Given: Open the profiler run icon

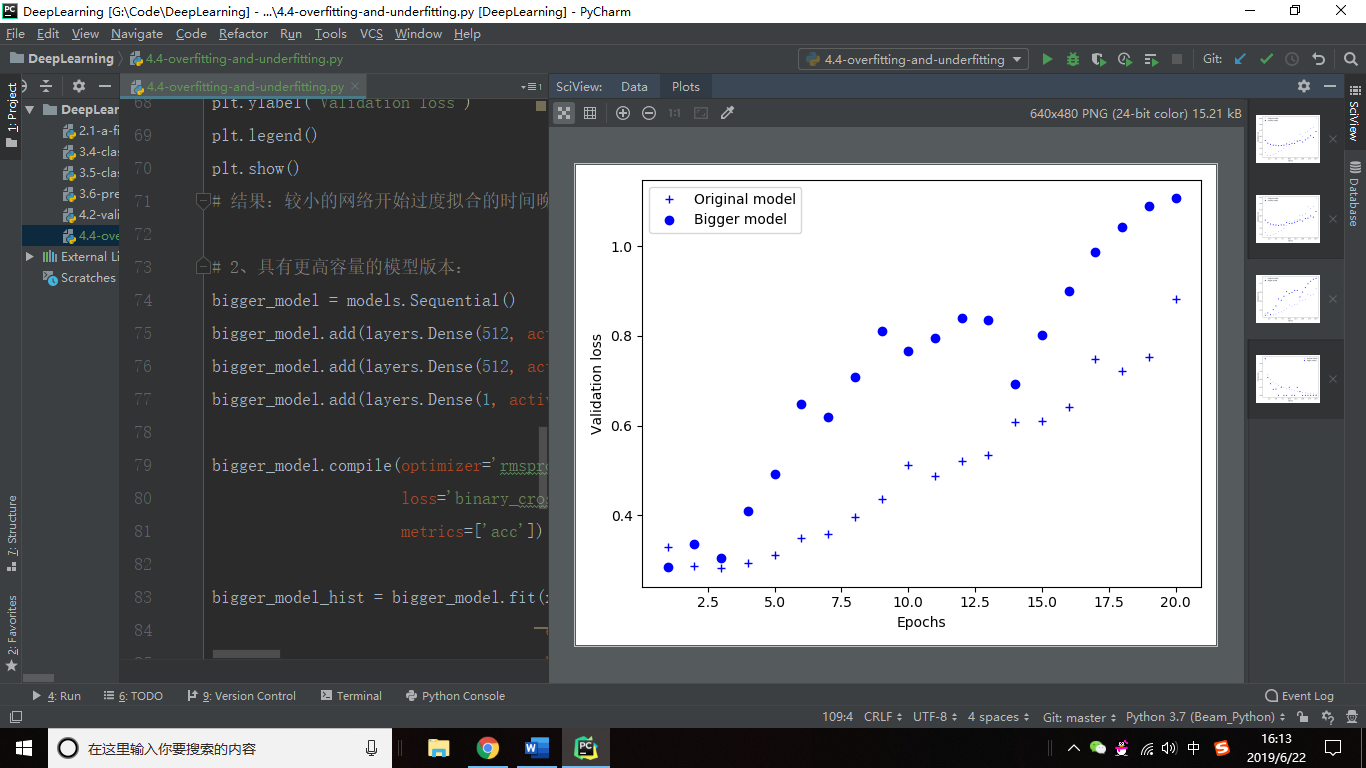Looking at the screenshot, I should (1124, 59).
